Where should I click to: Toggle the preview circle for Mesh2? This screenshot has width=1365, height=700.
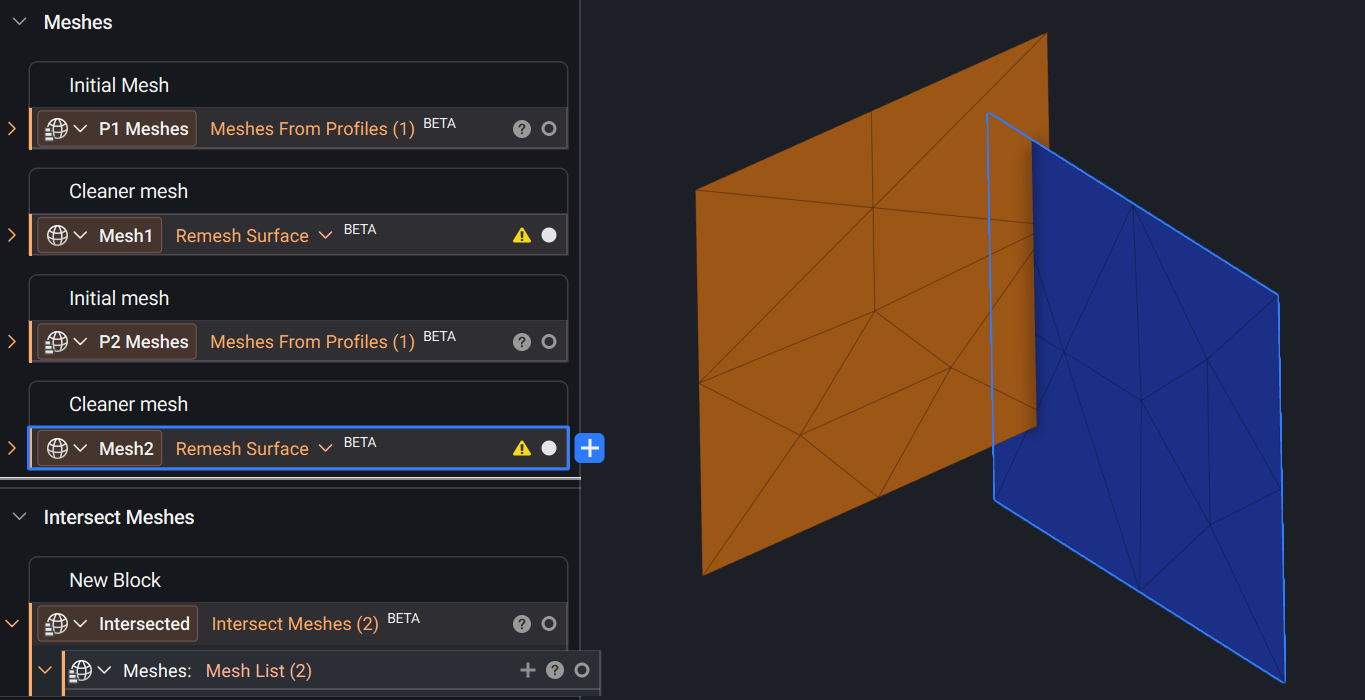549,449
